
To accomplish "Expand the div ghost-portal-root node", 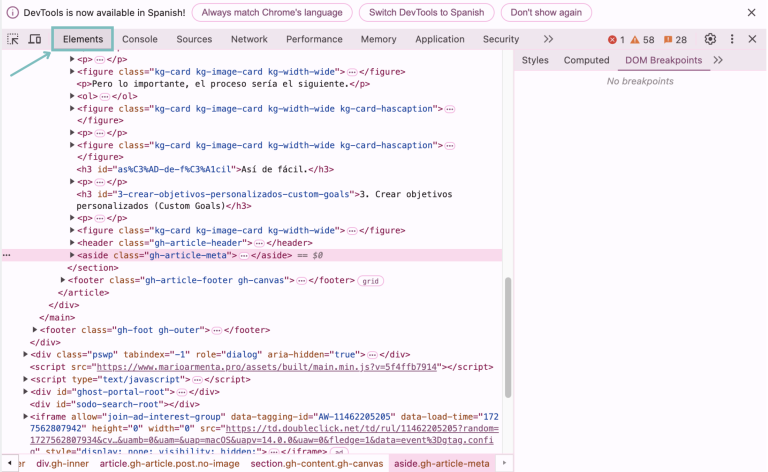I will point(25,392).
